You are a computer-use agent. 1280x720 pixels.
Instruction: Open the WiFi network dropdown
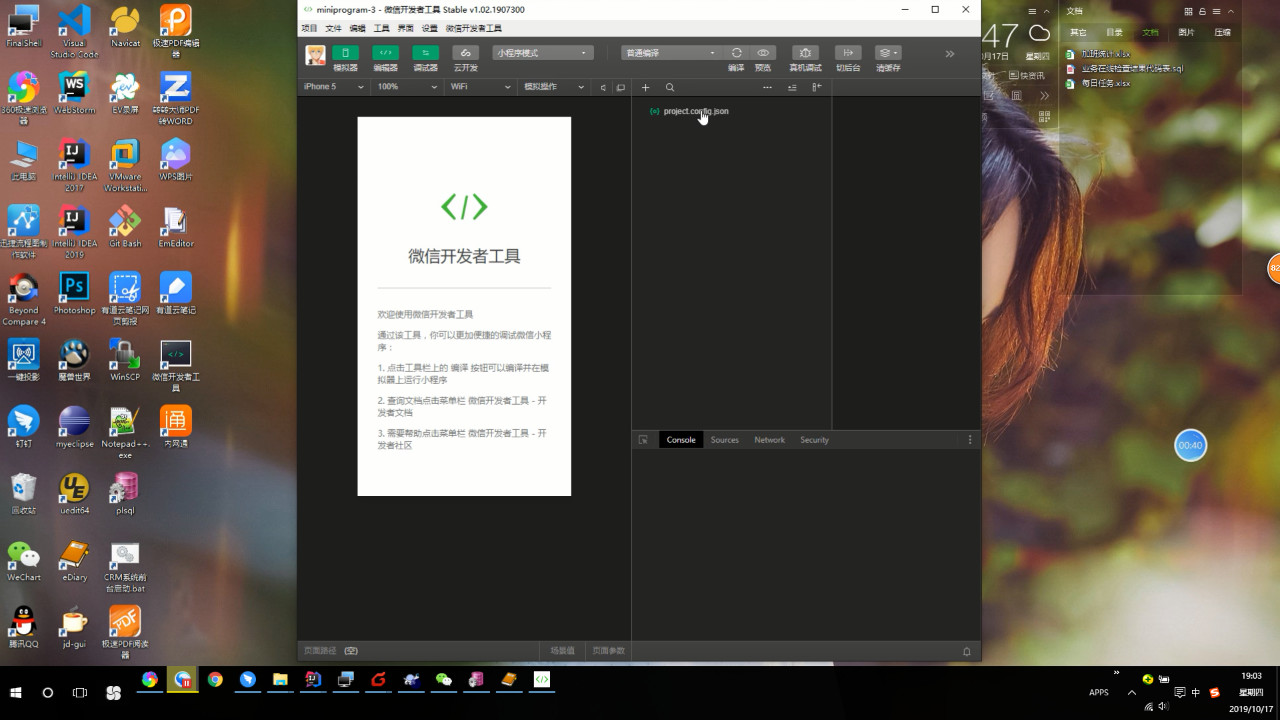click(480, 87)
